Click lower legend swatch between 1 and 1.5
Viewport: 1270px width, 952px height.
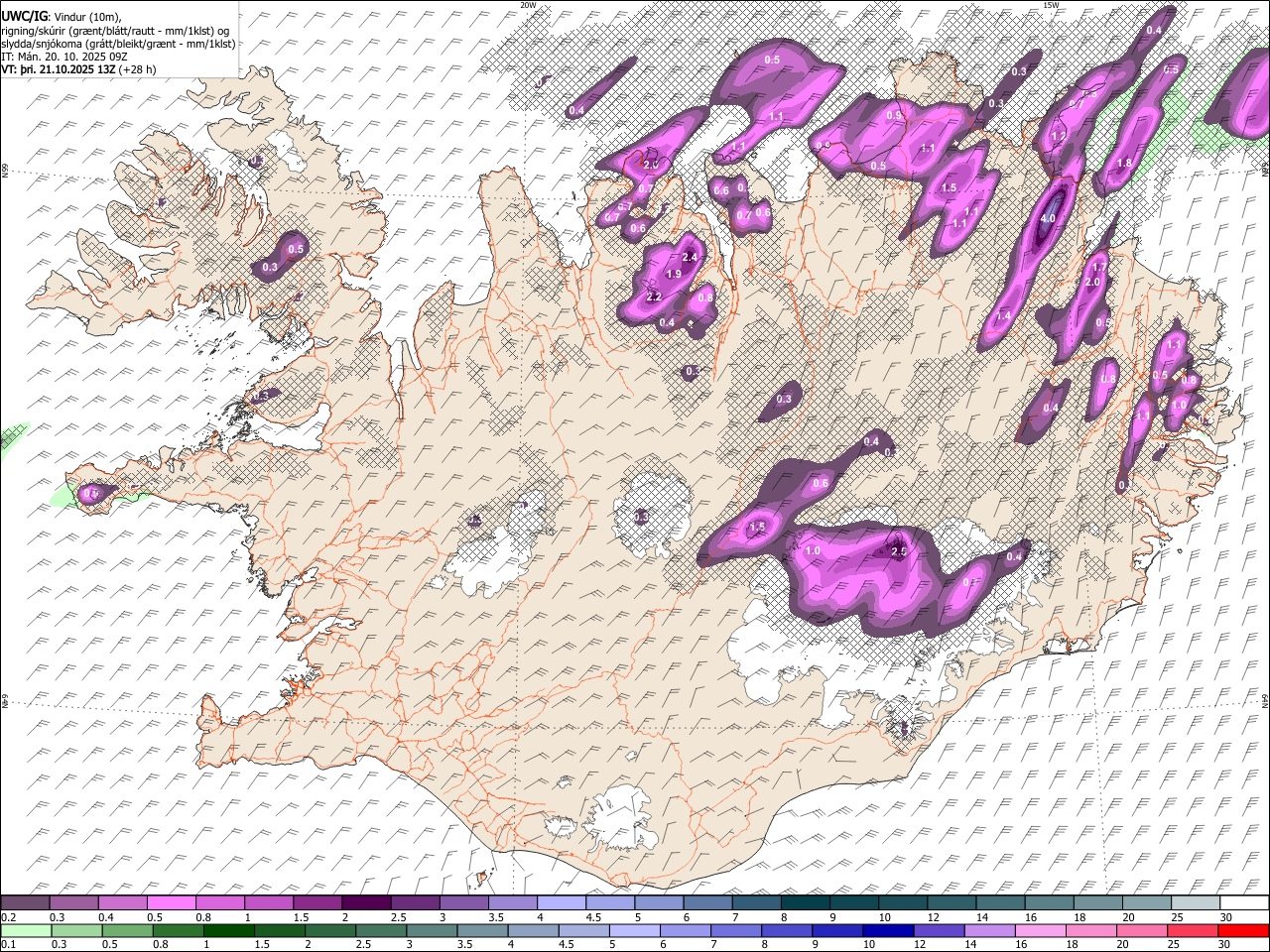(x=229, y=930)
